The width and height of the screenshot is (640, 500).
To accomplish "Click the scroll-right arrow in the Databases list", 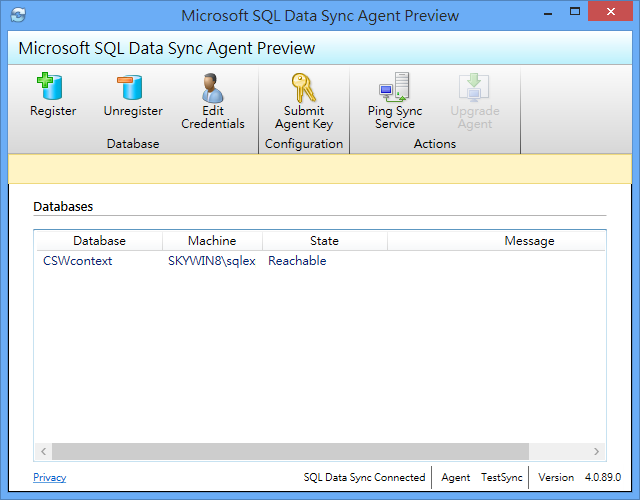I will point(596,451).
